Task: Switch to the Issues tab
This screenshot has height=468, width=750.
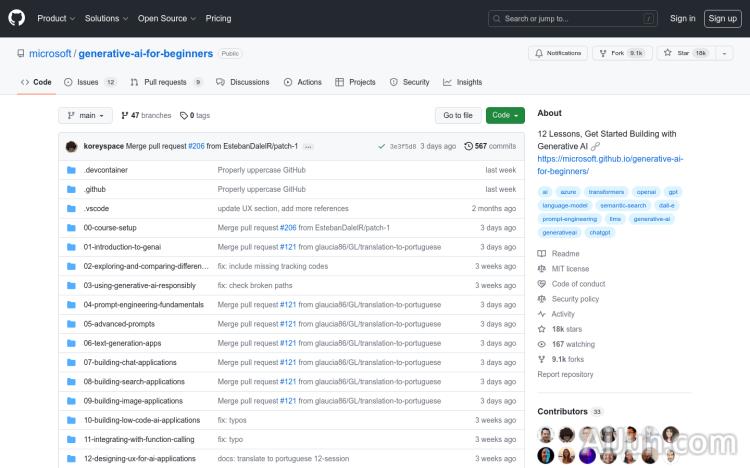Action: [x=89, y=82]
